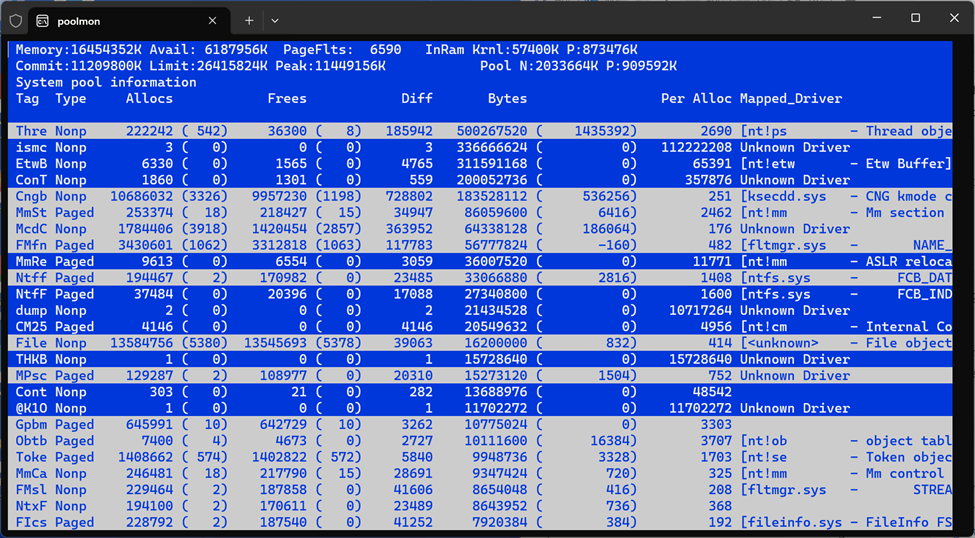This screenshot has width=975, height=538.
Task: Click the NtfF tag with uppercase F
Action: (x=31, y=294)
